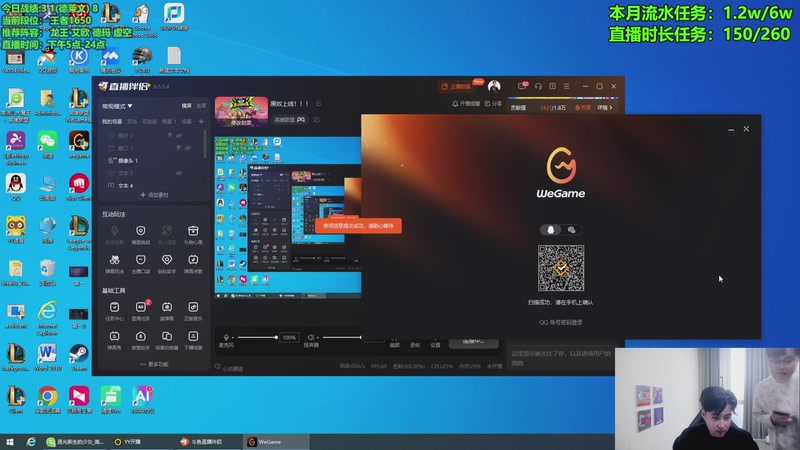Toggle visibility of the 文本 3 source

point(180,173)
